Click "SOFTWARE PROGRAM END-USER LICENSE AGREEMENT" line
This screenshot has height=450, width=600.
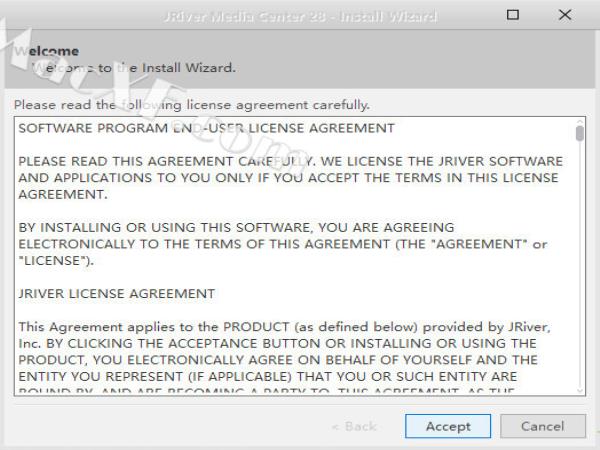tap(207, 128)
